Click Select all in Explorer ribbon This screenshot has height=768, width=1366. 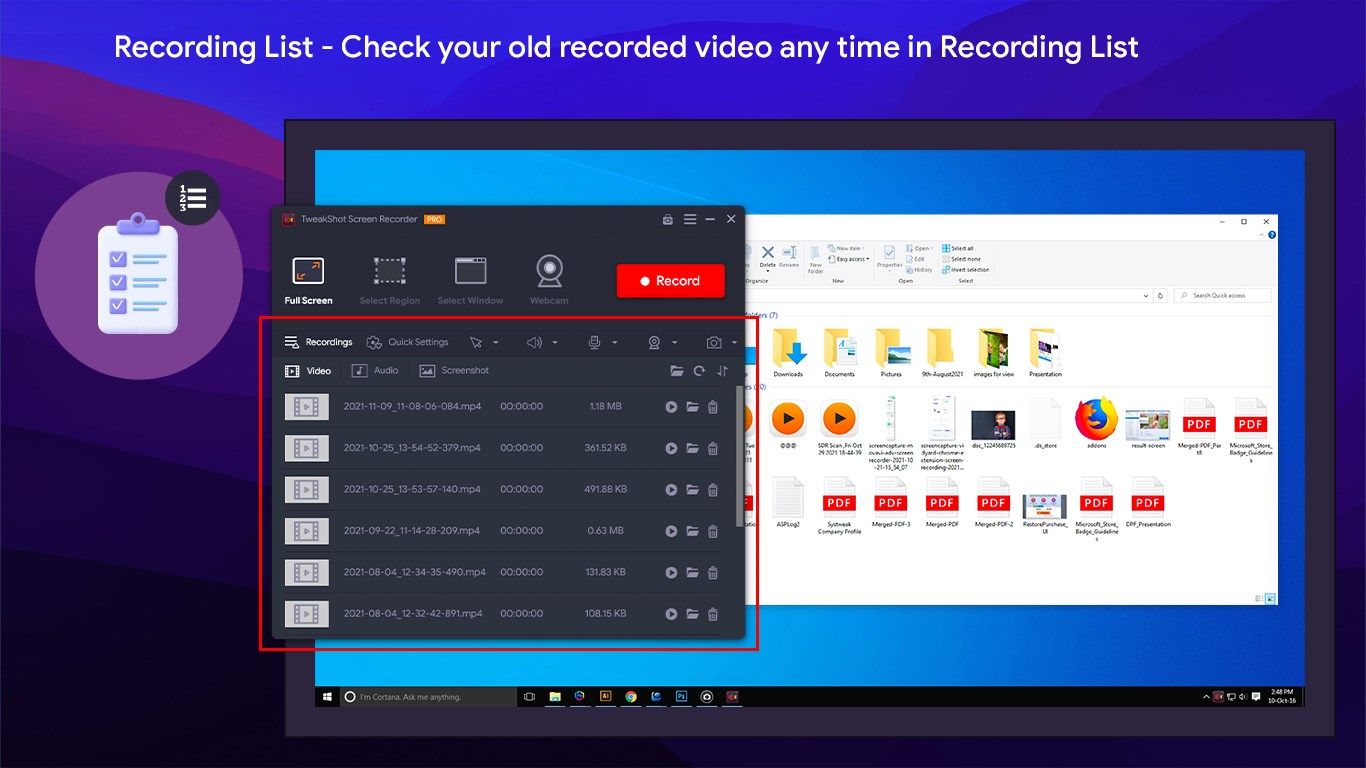pos(957,248)
